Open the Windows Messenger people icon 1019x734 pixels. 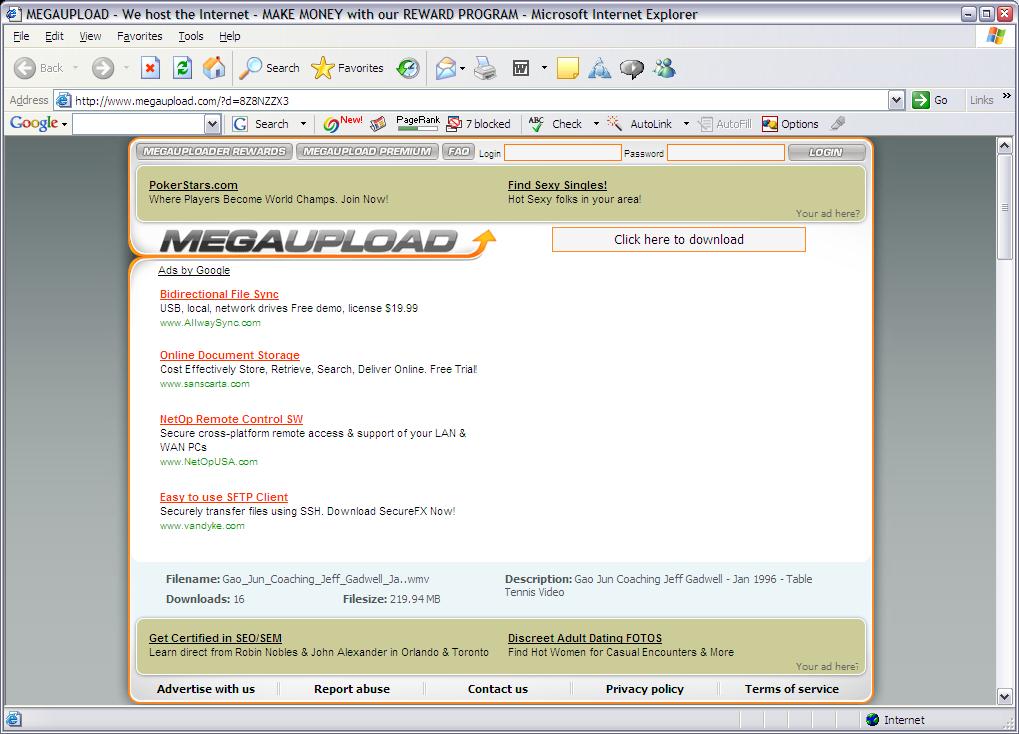[x=664, y=68]
